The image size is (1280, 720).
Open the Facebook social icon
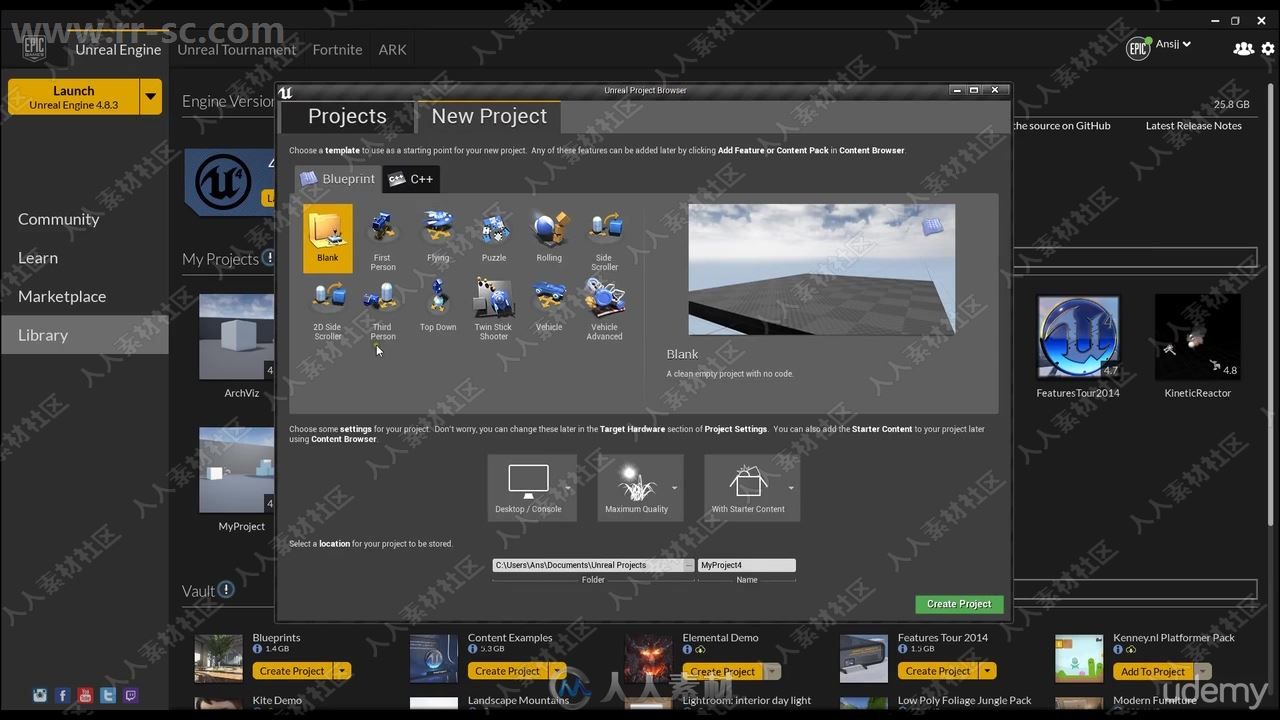[62, 695]
